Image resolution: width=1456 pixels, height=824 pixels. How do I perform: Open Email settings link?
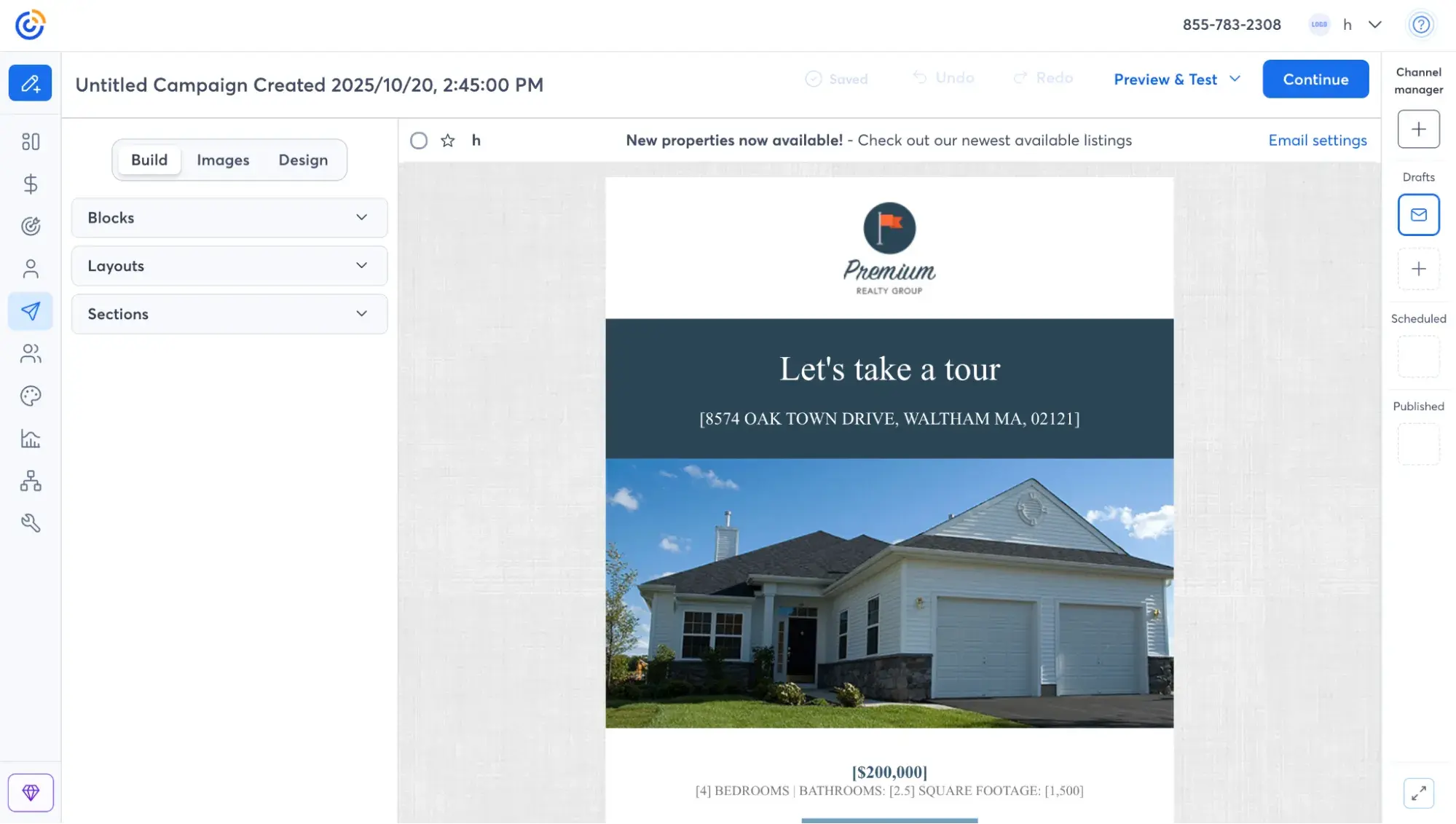point(1318,141)
